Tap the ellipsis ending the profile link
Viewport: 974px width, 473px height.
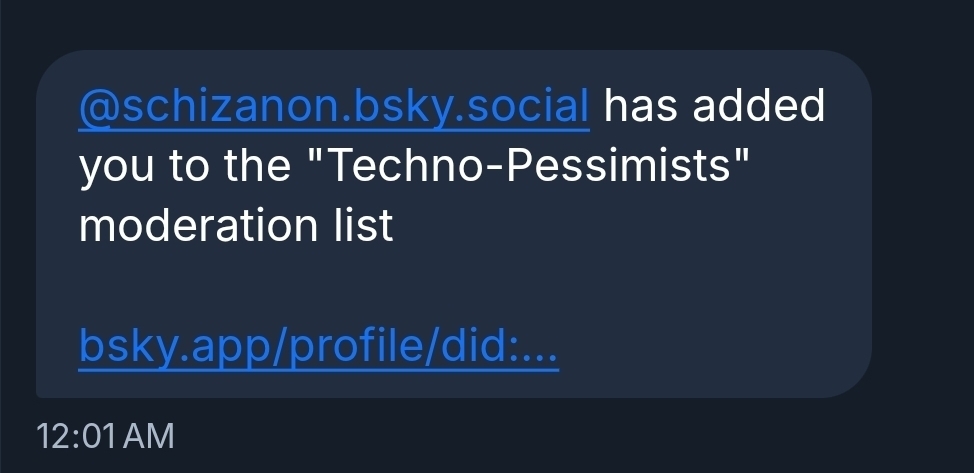point(540,347)
